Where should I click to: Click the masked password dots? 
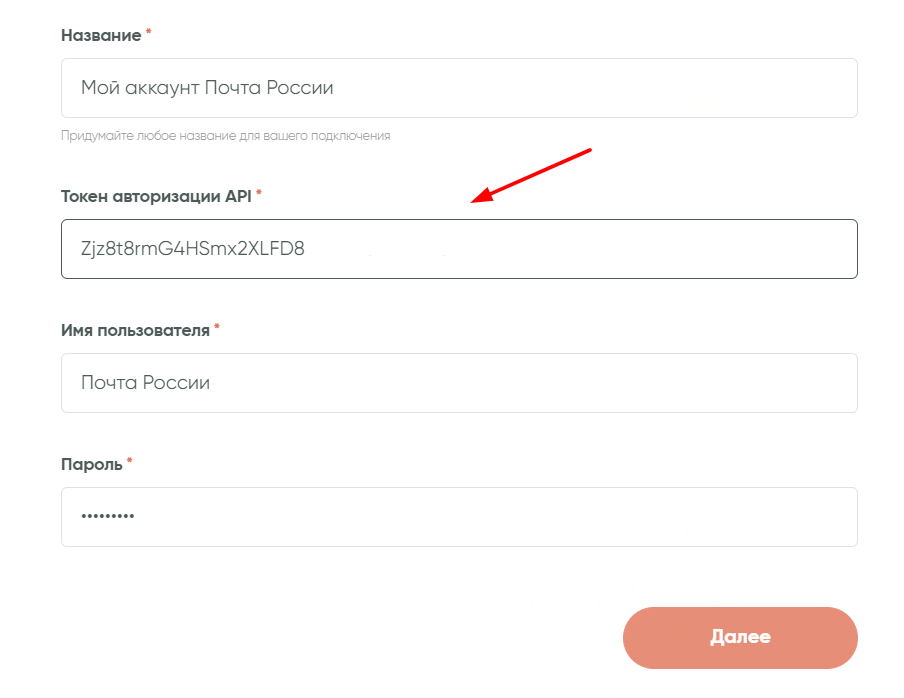108,517
